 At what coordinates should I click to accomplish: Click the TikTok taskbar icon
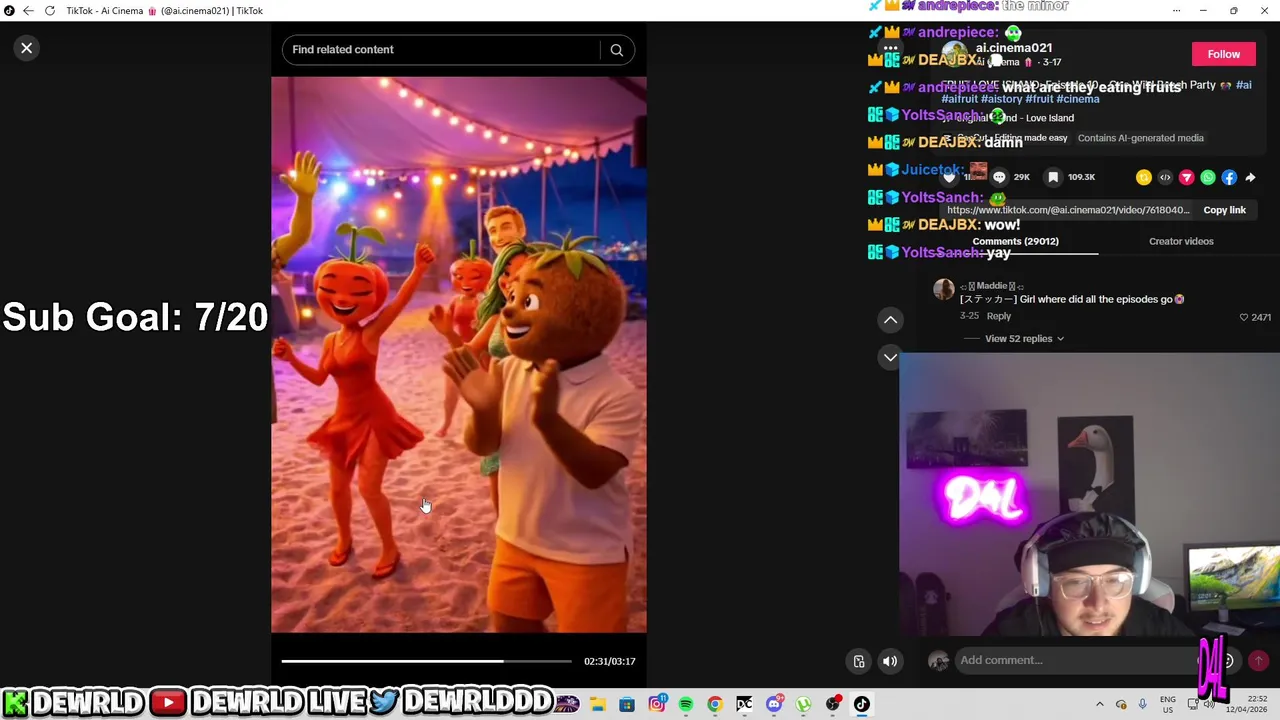coord(862,704)
